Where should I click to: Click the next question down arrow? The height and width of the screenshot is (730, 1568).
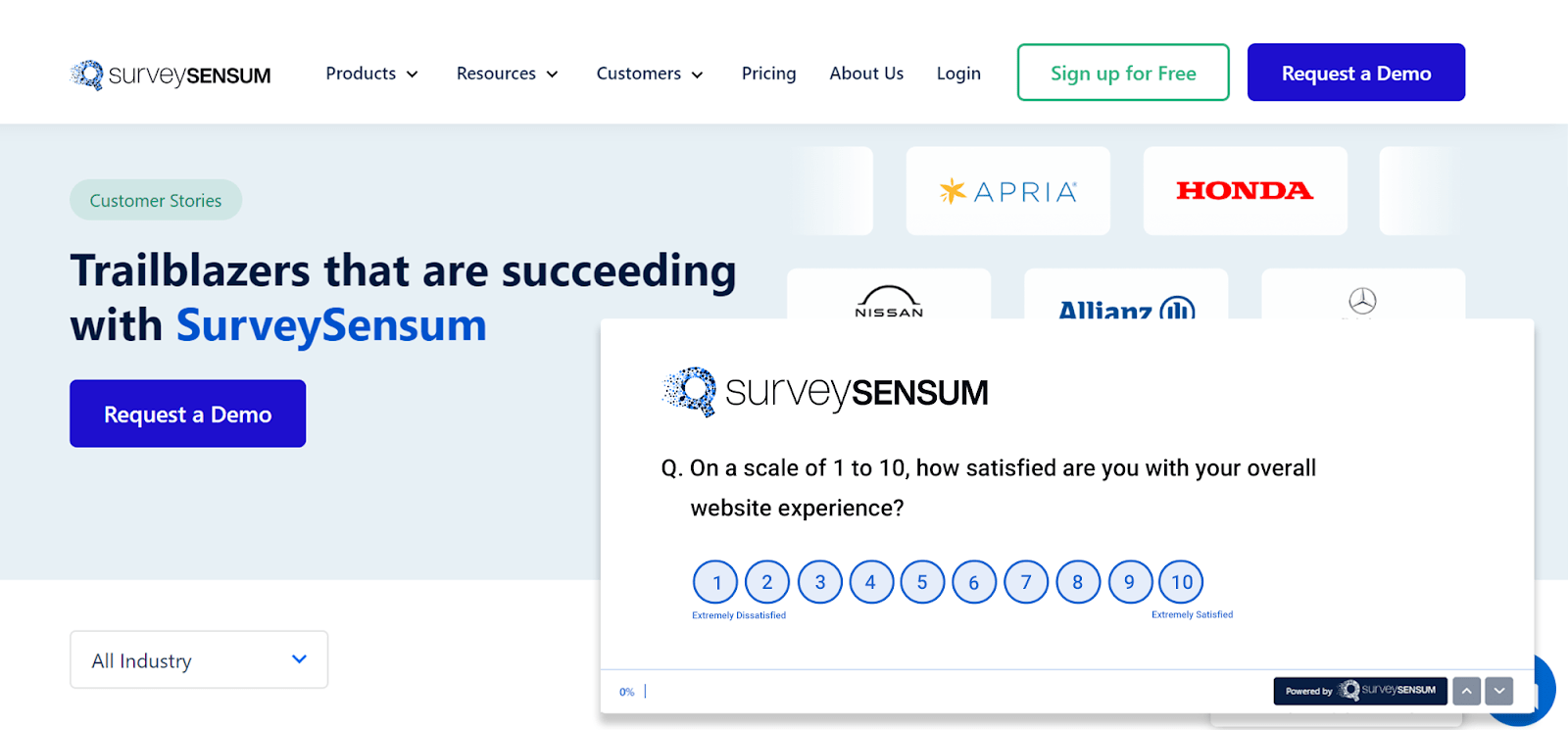coord(1497,691)
